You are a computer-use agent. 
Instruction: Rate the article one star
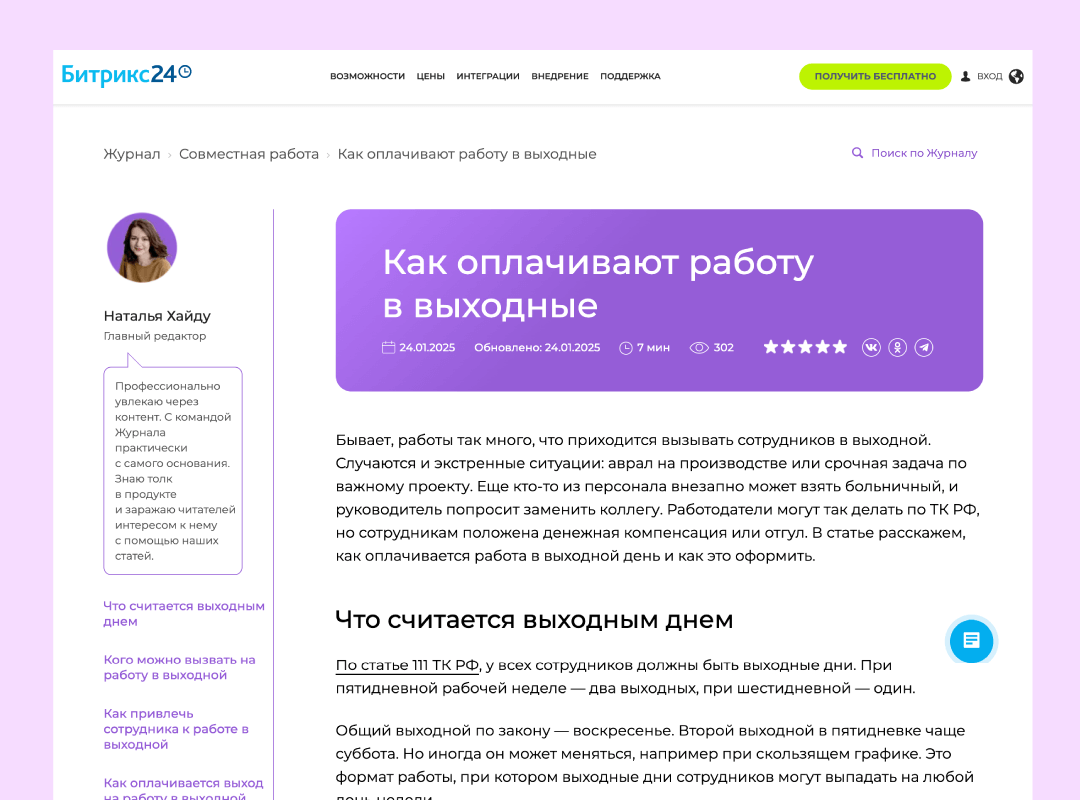tap(771, 347)
